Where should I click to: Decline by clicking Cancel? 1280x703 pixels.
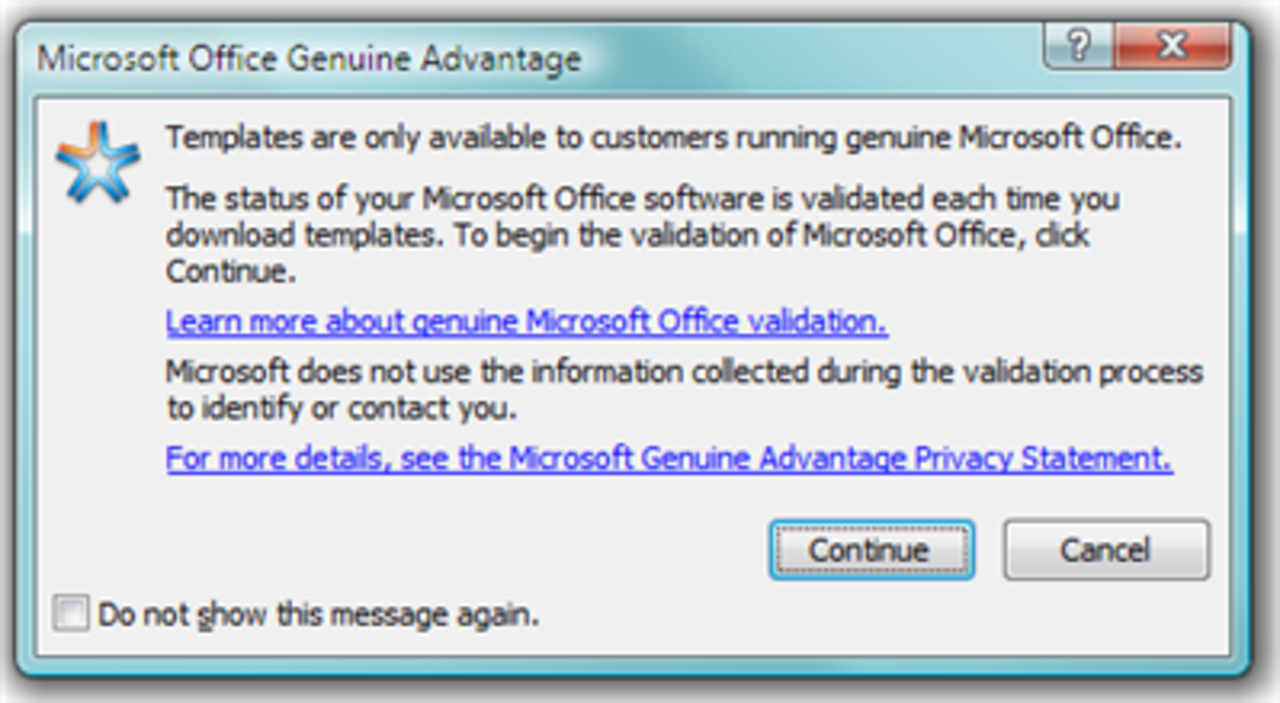(1105, 549)
